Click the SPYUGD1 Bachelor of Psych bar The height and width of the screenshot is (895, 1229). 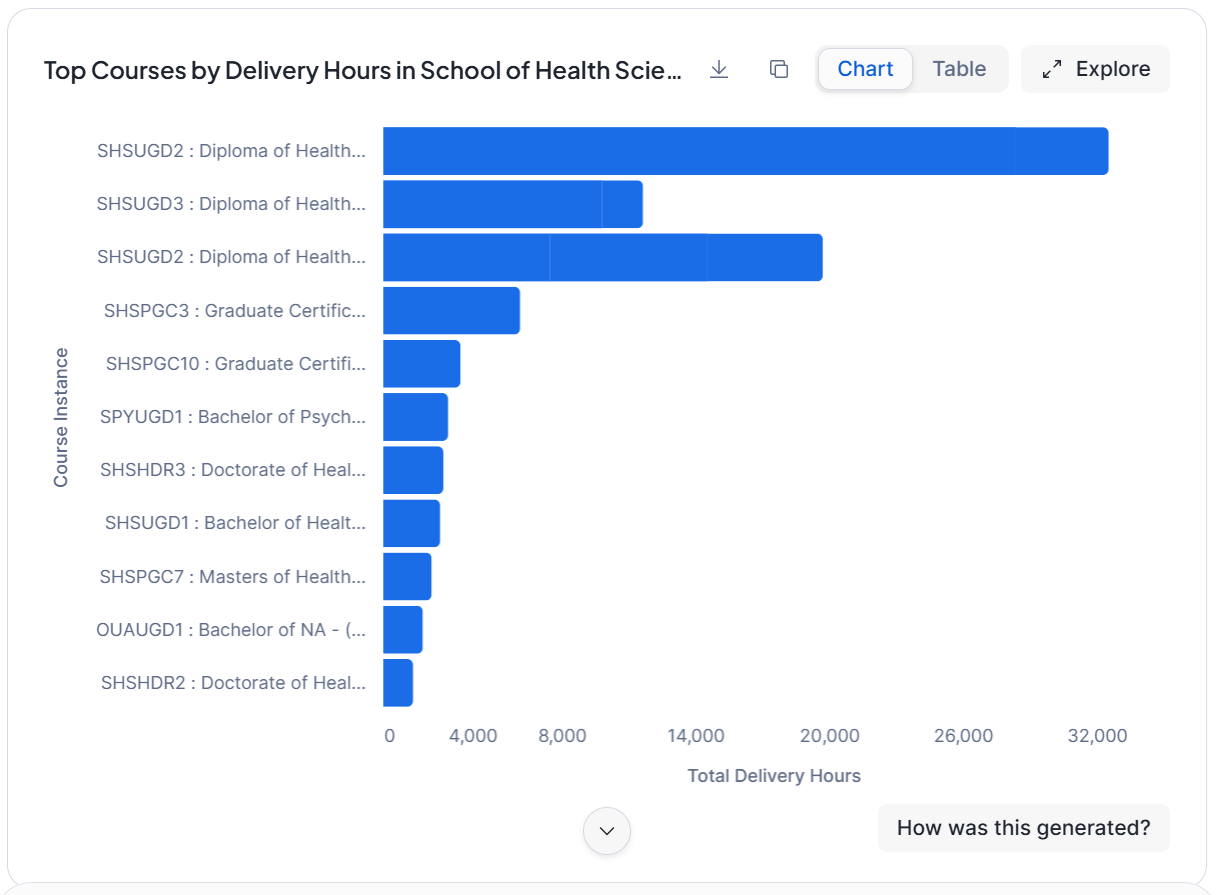(415, 417)
